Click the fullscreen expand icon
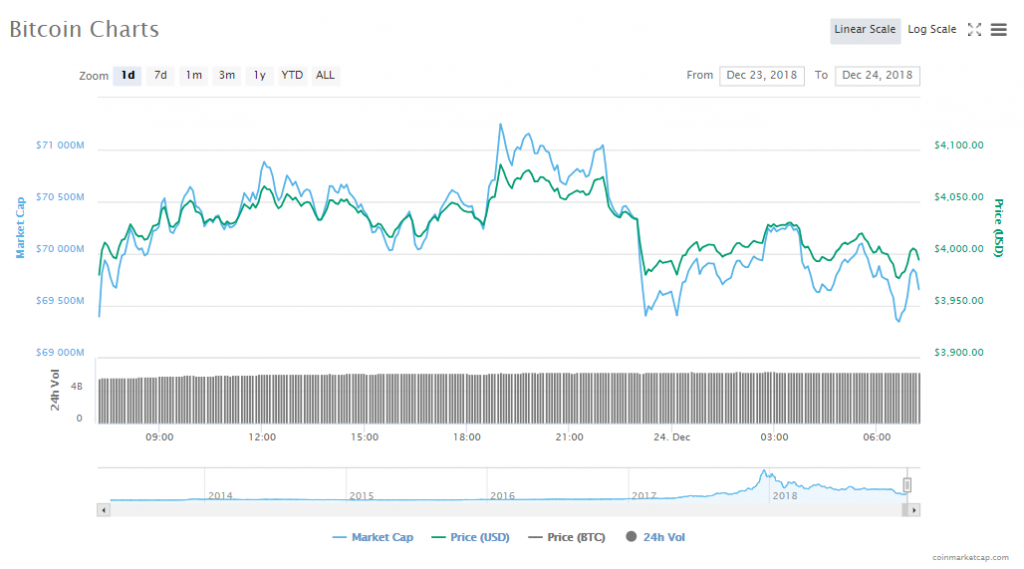Screen dimensions: 1024x569 [974, 30]
